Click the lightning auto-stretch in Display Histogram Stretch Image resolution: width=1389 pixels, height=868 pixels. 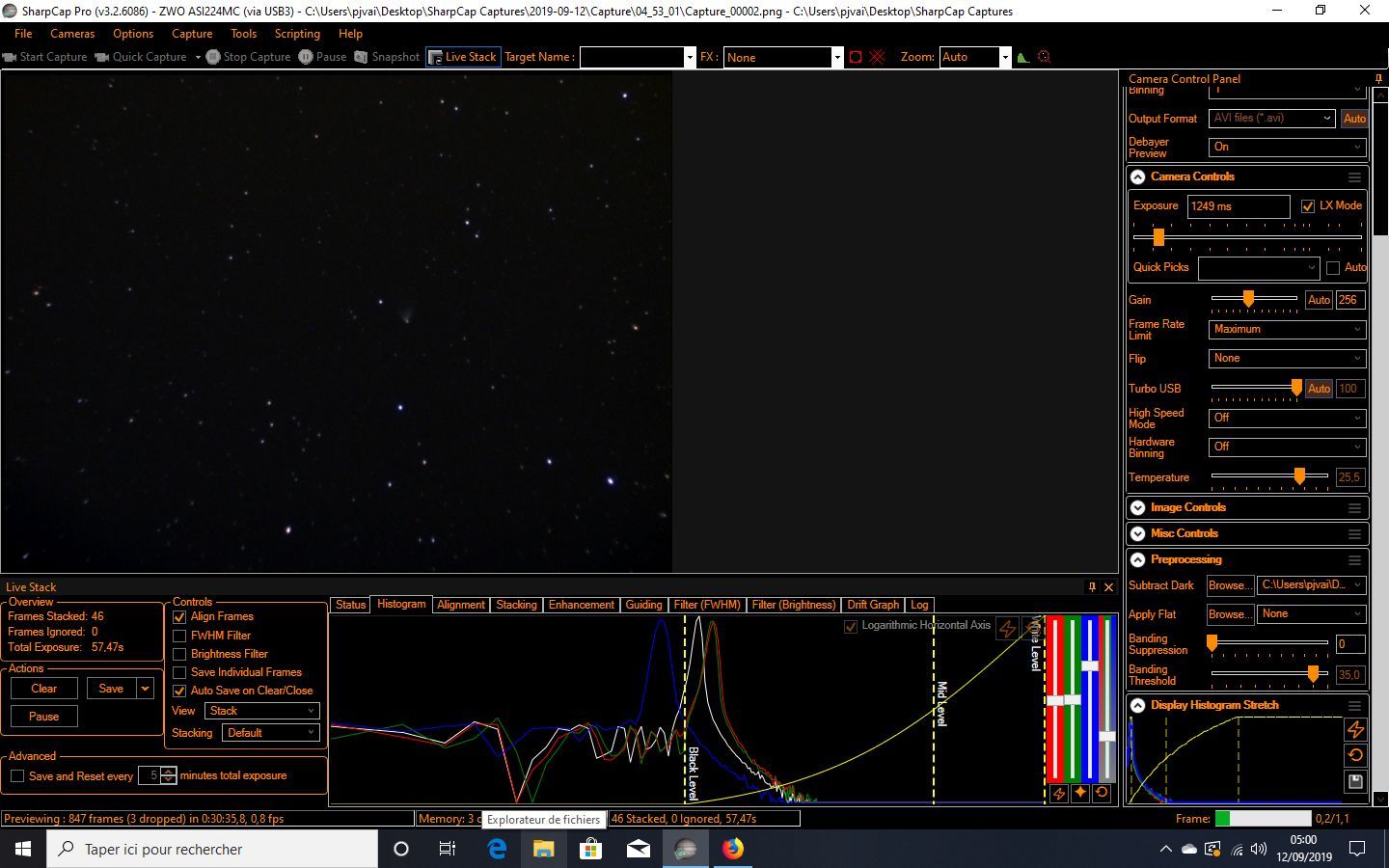1355,729
